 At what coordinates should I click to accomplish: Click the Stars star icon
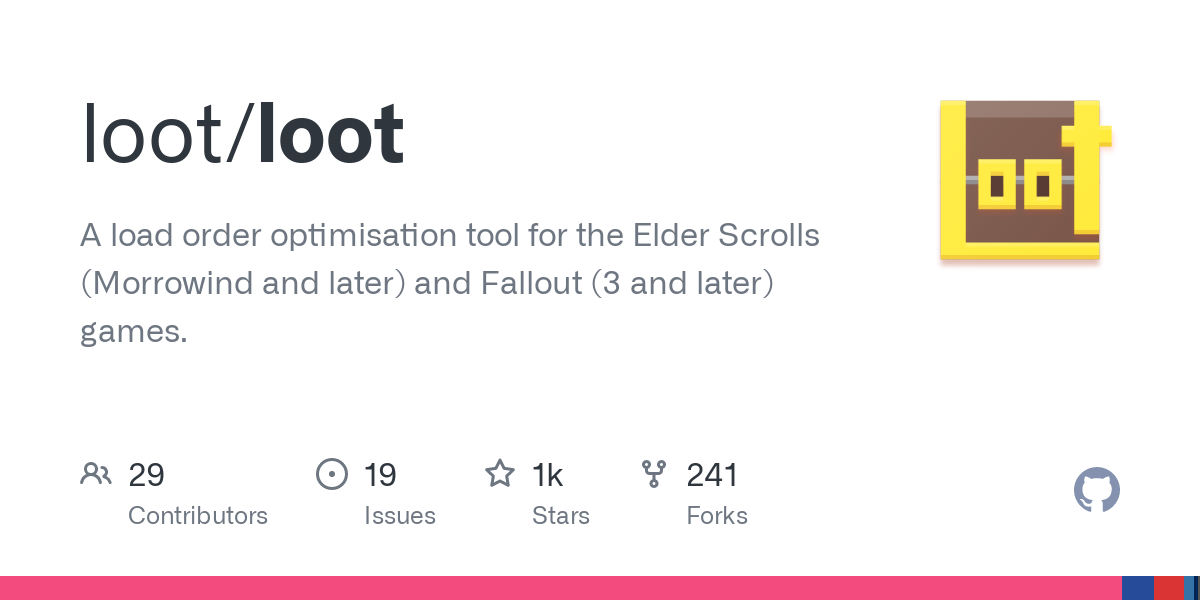click(x=500, y=474)
